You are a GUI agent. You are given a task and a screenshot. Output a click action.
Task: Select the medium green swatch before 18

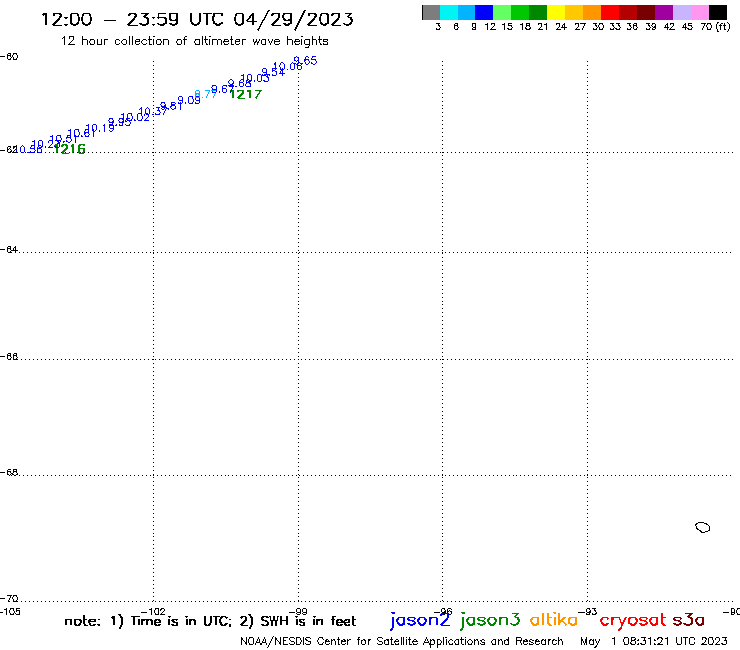tap(521, 12)
